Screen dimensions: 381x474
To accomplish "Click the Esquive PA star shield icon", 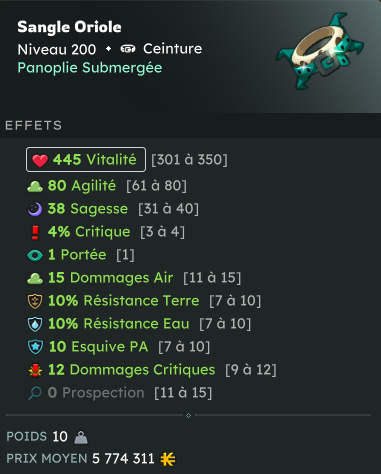I will [35, 347].
